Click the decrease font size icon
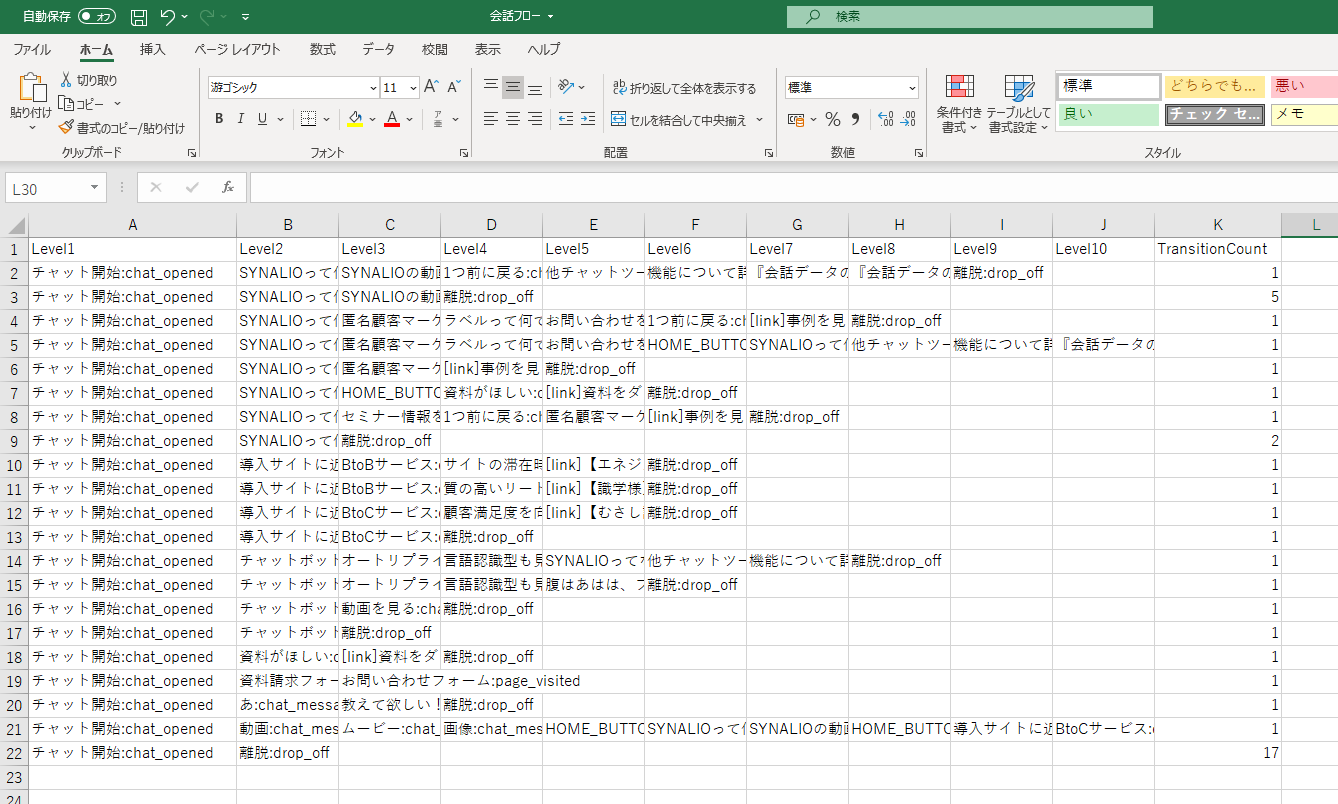This screenshot has height=804, width=1338. click(x=456, y=88)
